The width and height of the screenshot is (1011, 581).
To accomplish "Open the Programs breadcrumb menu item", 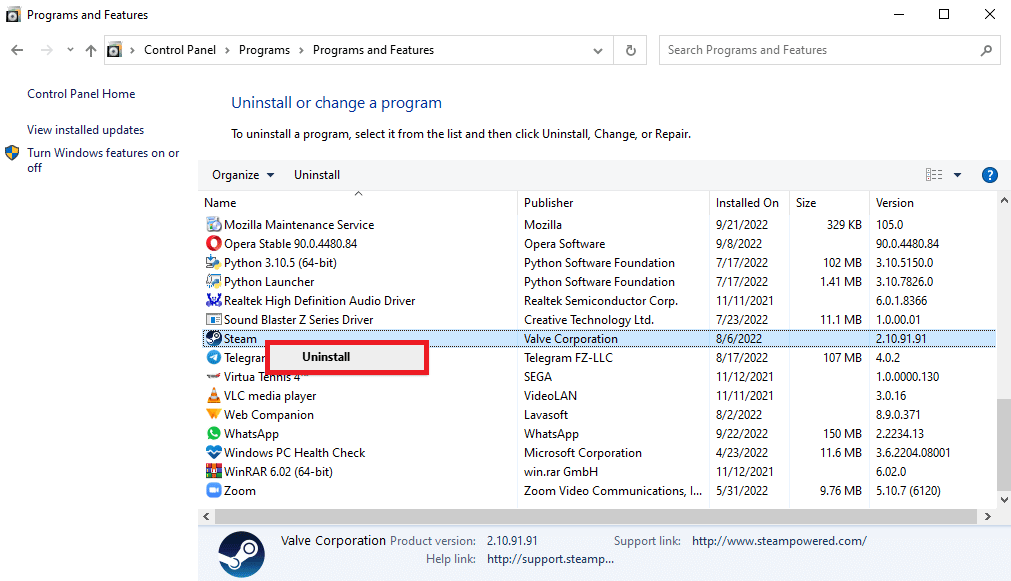I will coord(262,49).
